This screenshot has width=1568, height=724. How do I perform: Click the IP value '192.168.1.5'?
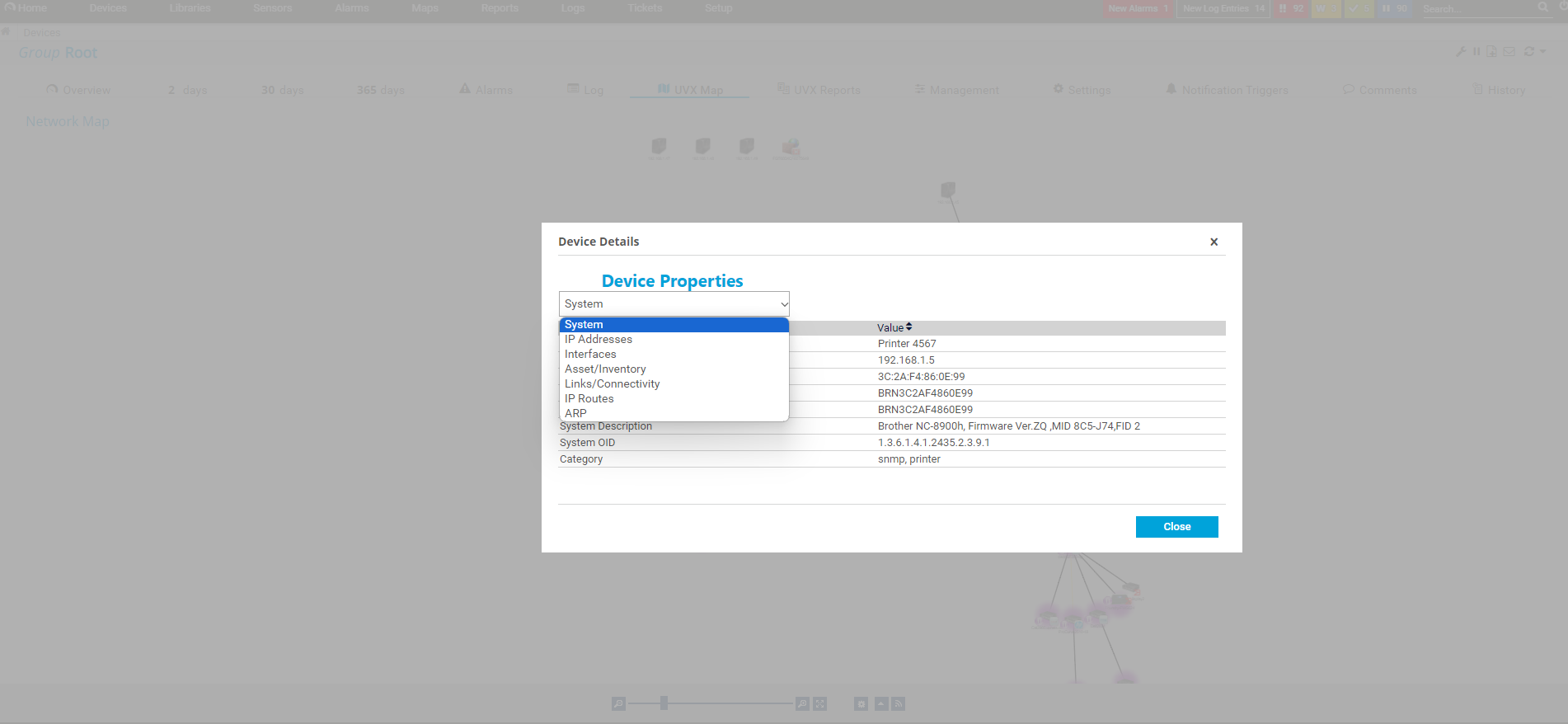(x=906, y=360)
